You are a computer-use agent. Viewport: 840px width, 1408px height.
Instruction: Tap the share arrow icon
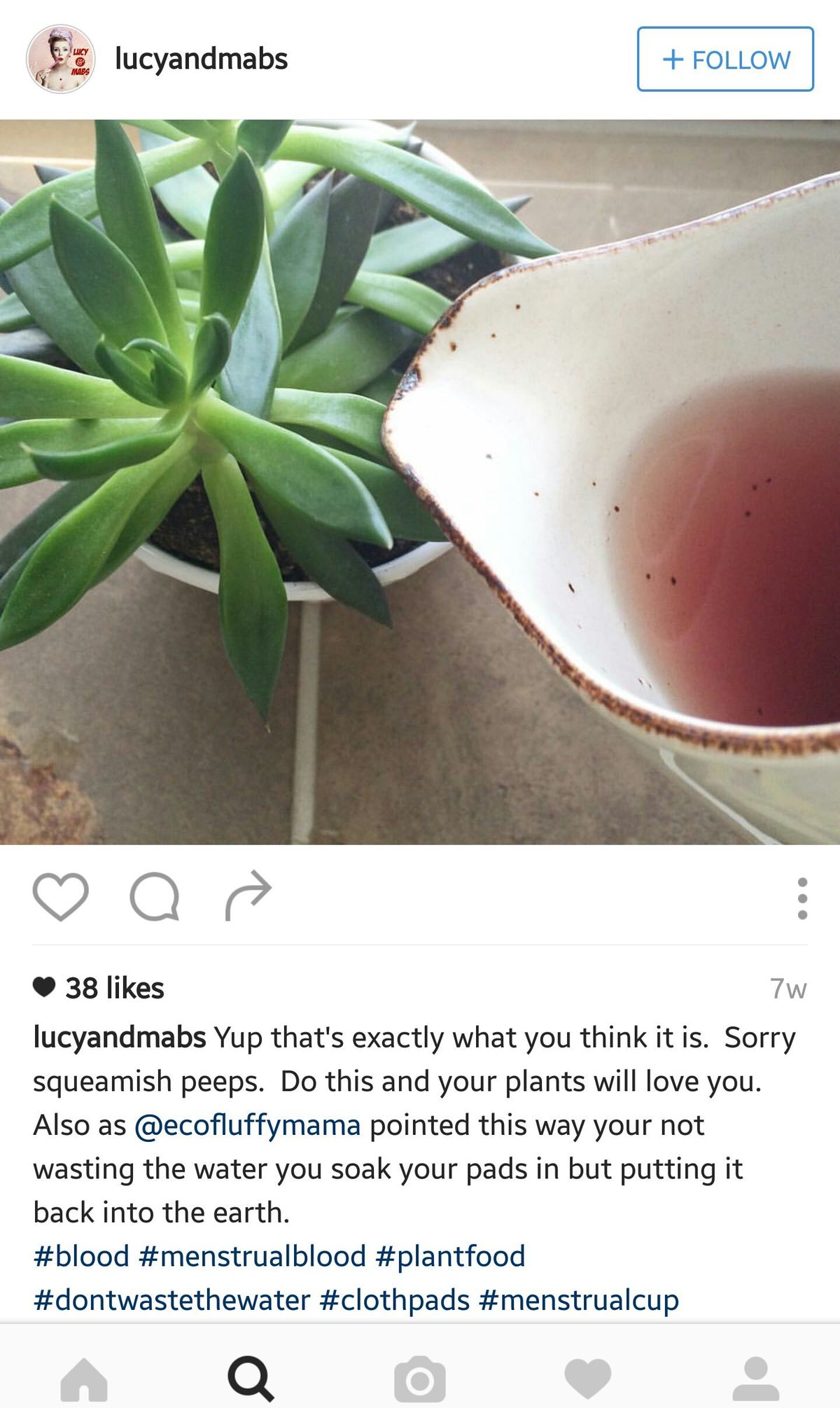click(x=248, y=895)
